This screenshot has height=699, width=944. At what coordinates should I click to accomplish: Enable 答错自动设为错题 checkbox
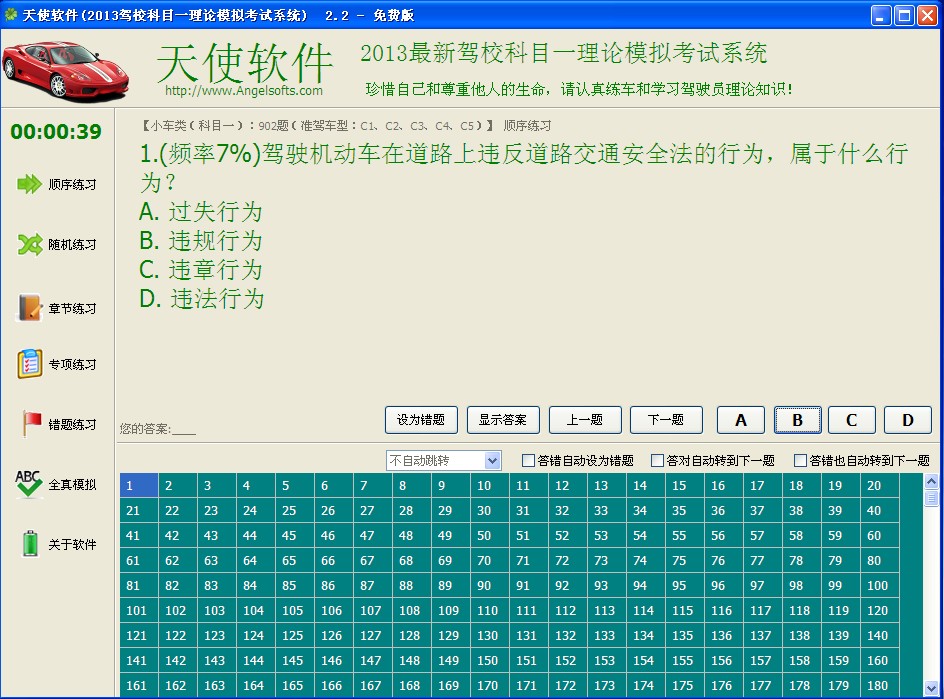click(x=528, y=461)
